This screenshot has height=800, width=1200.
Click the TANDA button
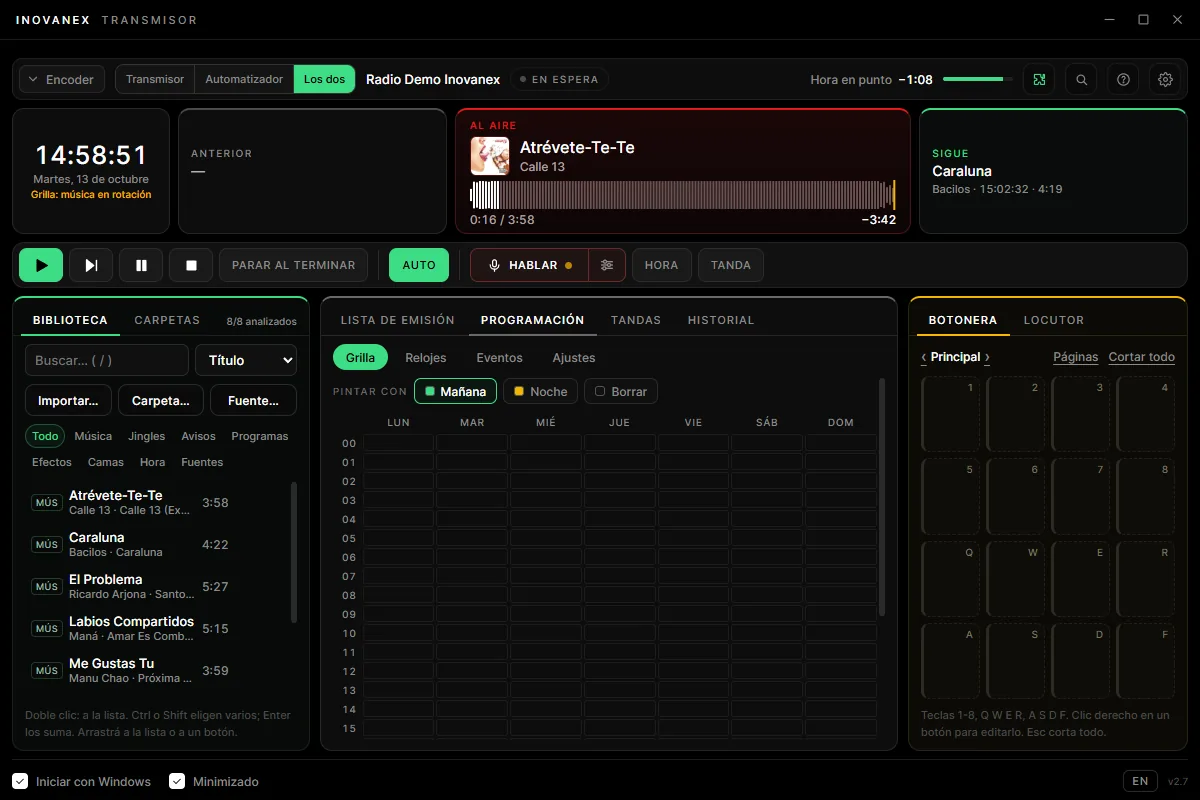(731, 265)
